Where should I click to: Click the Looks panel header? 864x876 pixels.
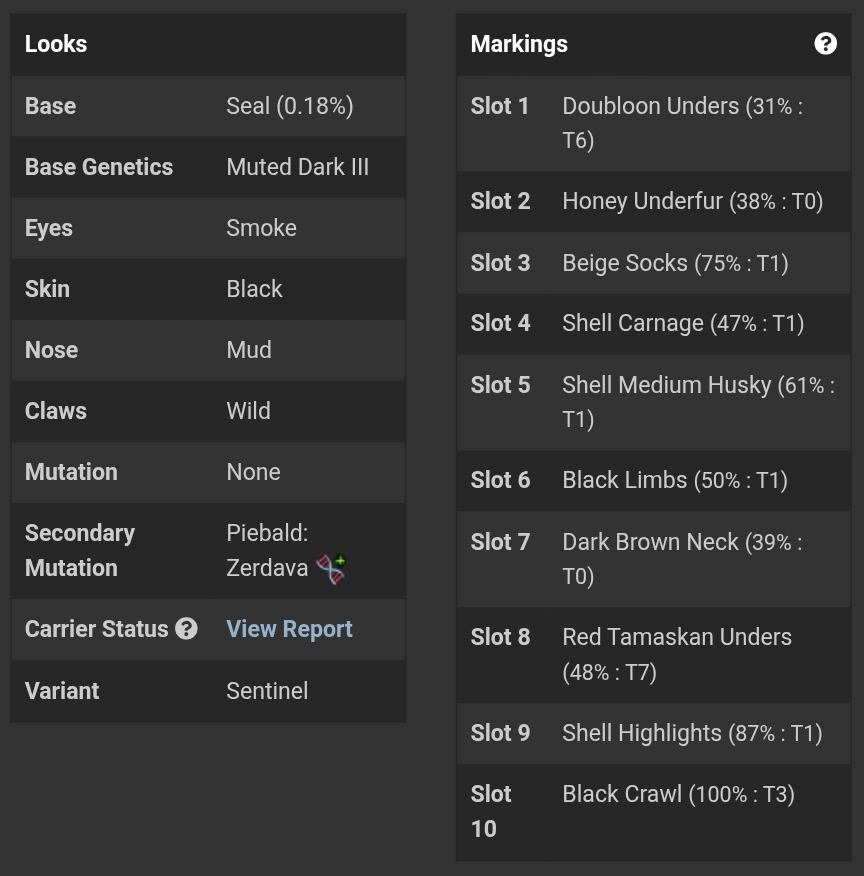(x=208, y=44)
